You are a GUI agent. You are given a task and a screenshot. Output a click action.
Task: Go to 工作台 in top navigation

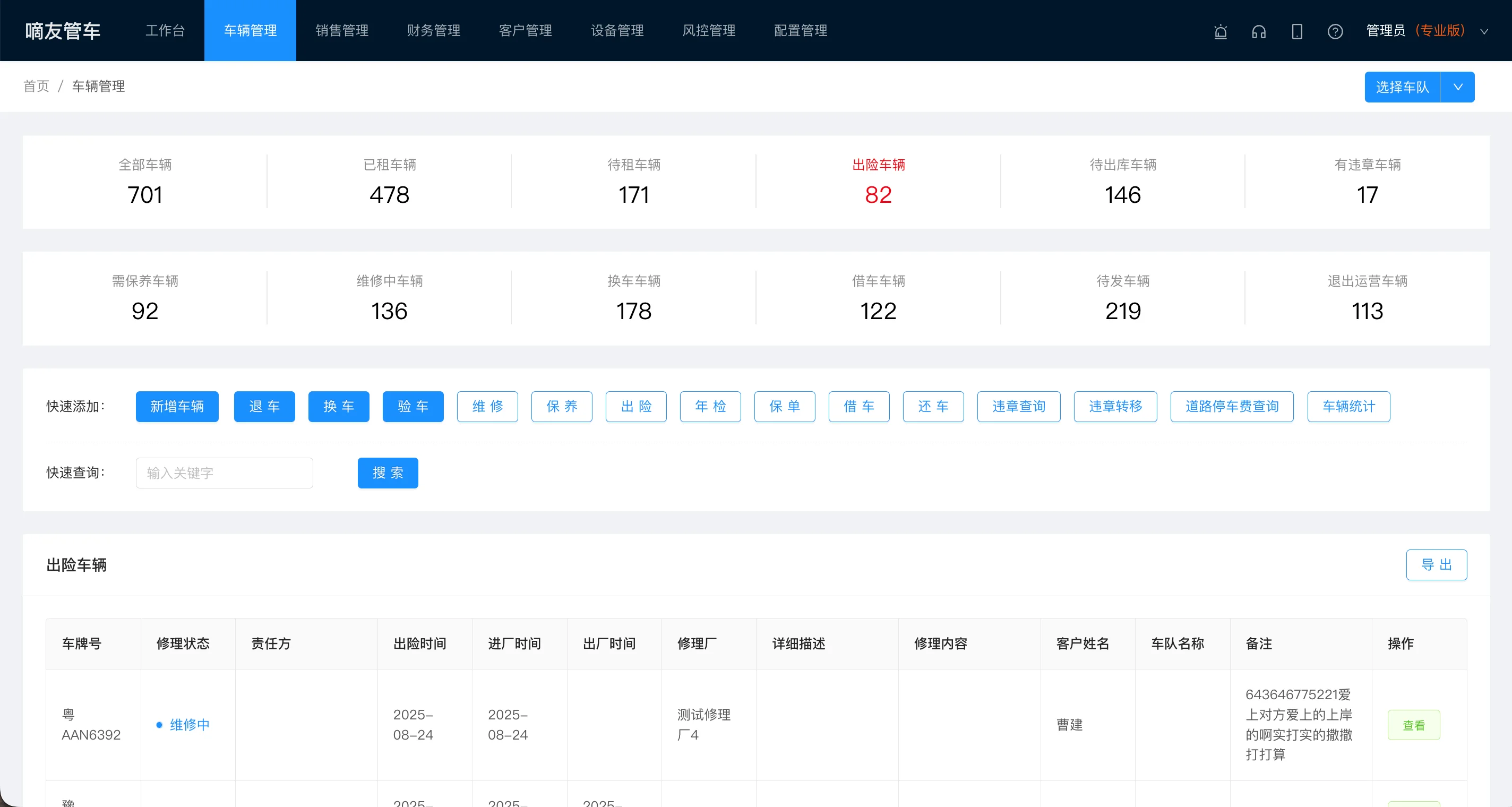point(165,30)
